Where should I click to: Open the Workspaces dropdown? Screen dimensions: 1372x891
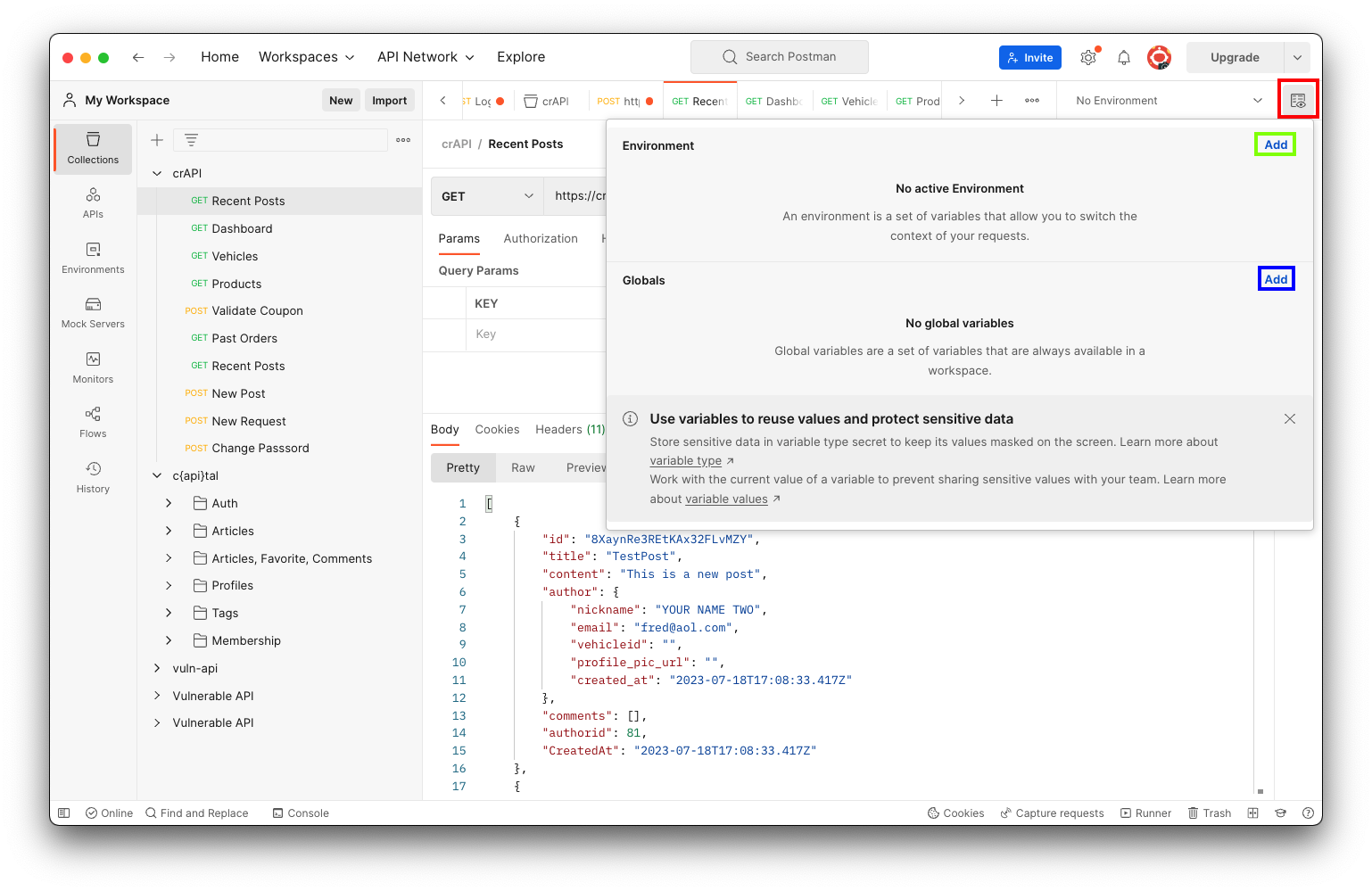pos(307,57)
